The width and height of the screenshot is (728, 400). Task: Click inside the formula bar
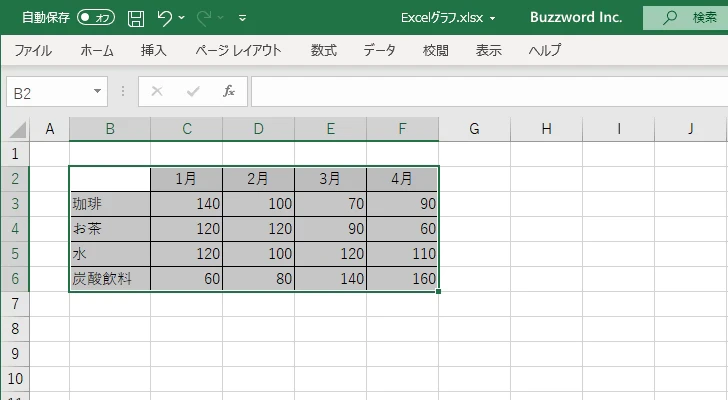(489, 91)
